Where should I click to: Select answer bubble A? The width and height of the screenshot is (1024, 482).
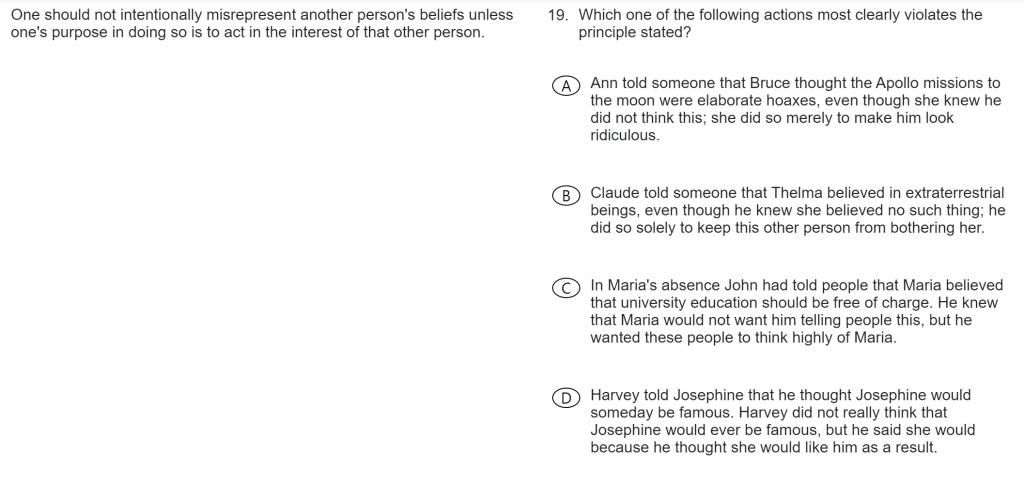566,86
